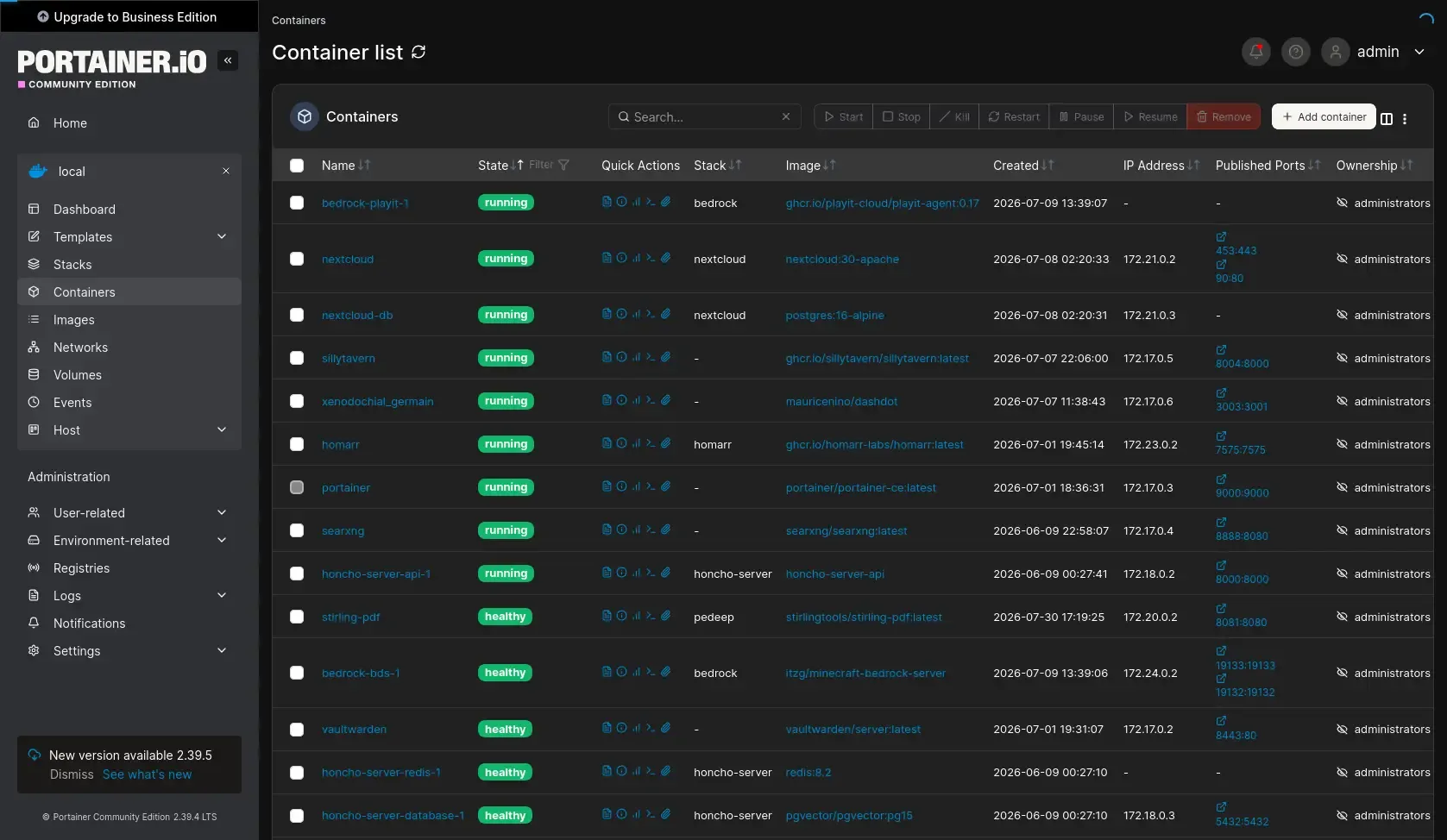1447x840 pixels.
Task: Click Portainer.io logo
Action: (112, 67)
